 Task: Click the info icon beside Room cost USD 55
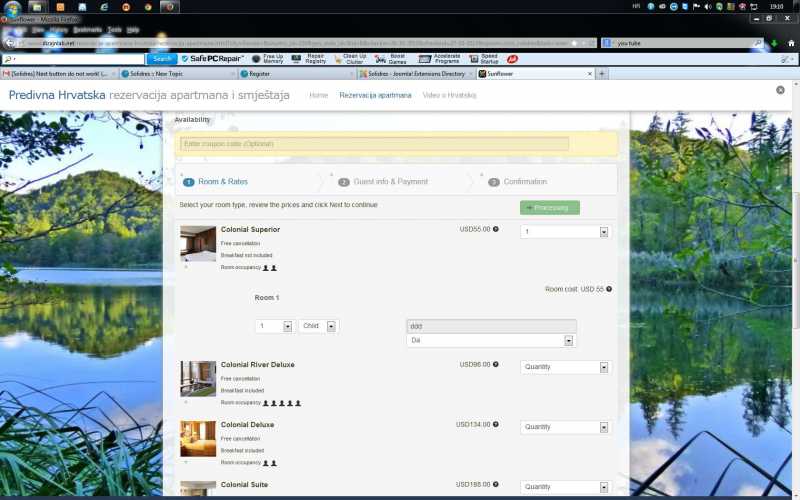pyautogui.click(x=609, y=289)
